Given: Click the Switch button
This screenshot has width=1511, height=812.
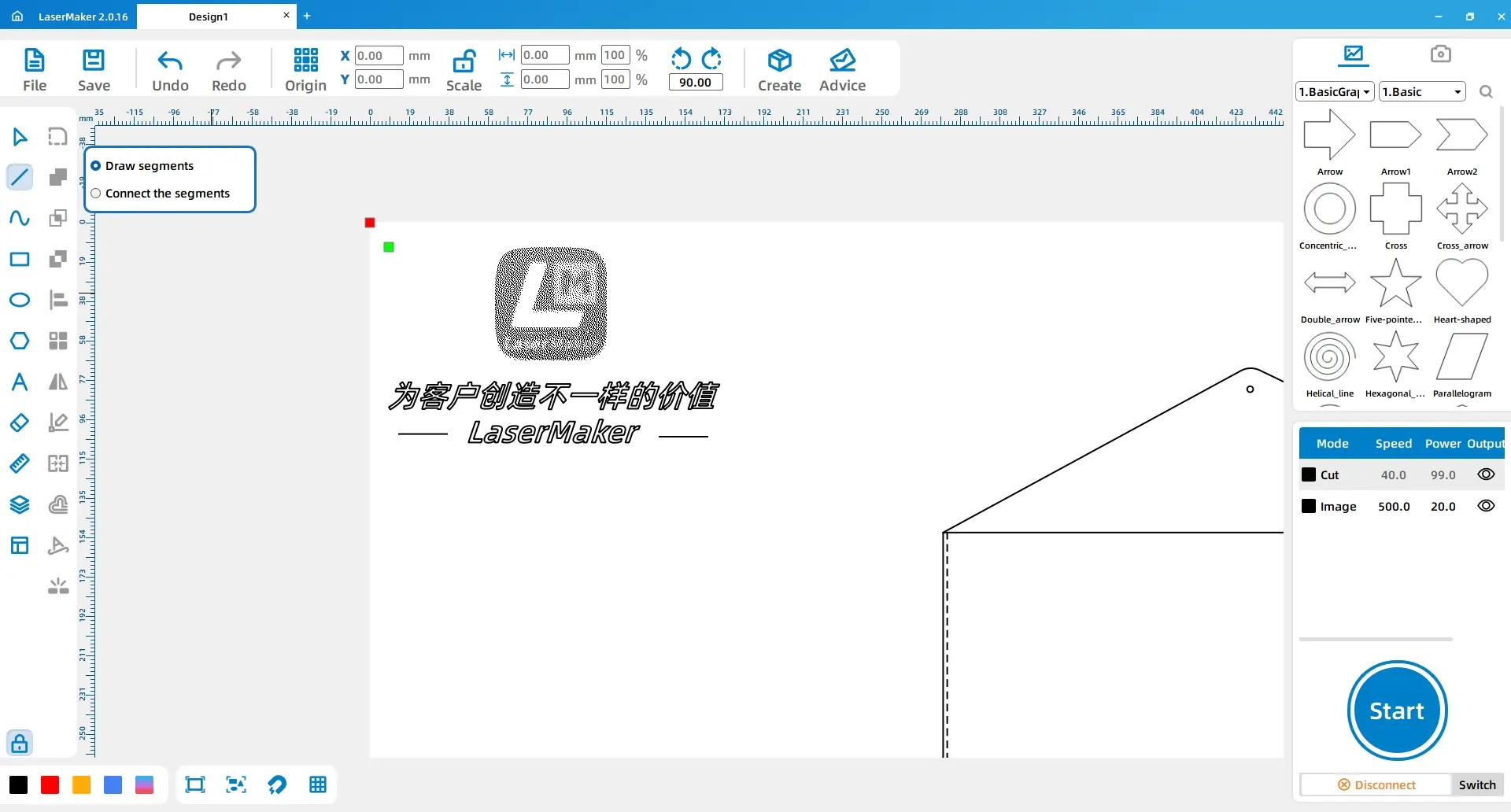Looking at the screenshot, I should (x=1477, y=785).
